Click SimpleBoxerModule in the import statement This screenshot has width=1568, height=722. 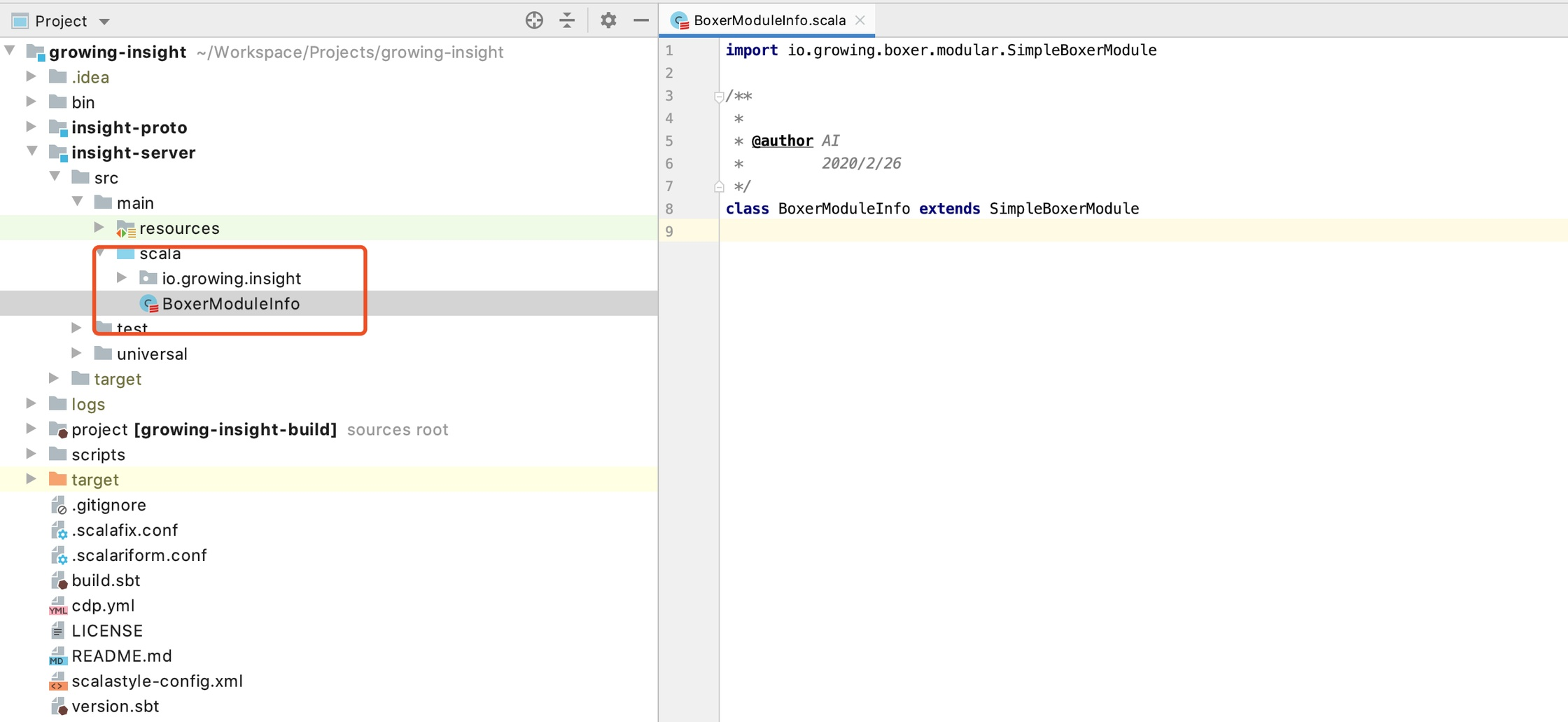1081,50
